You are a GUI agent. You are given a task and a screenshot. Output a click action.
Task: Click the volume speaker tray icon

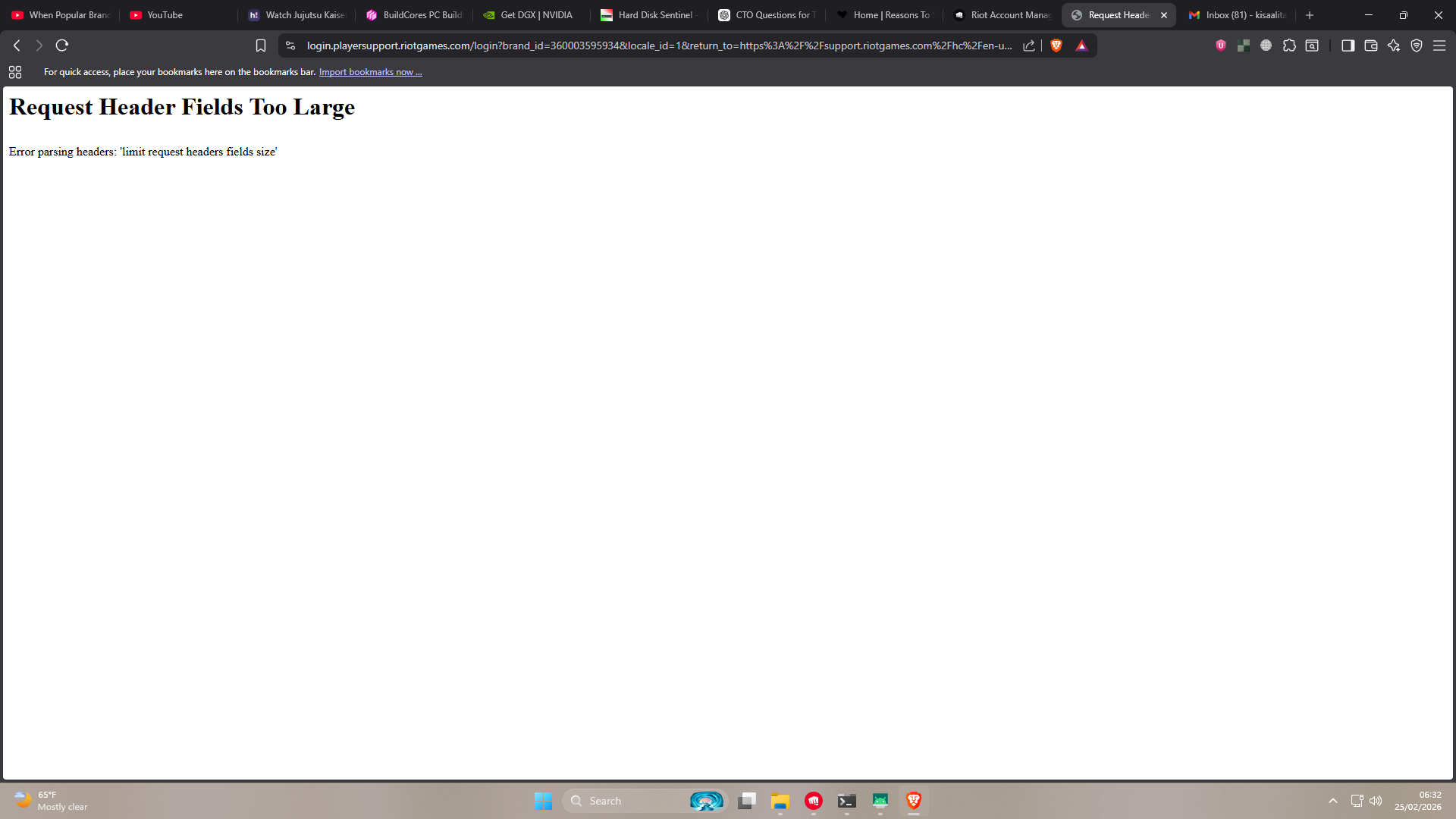(1376, 801)
